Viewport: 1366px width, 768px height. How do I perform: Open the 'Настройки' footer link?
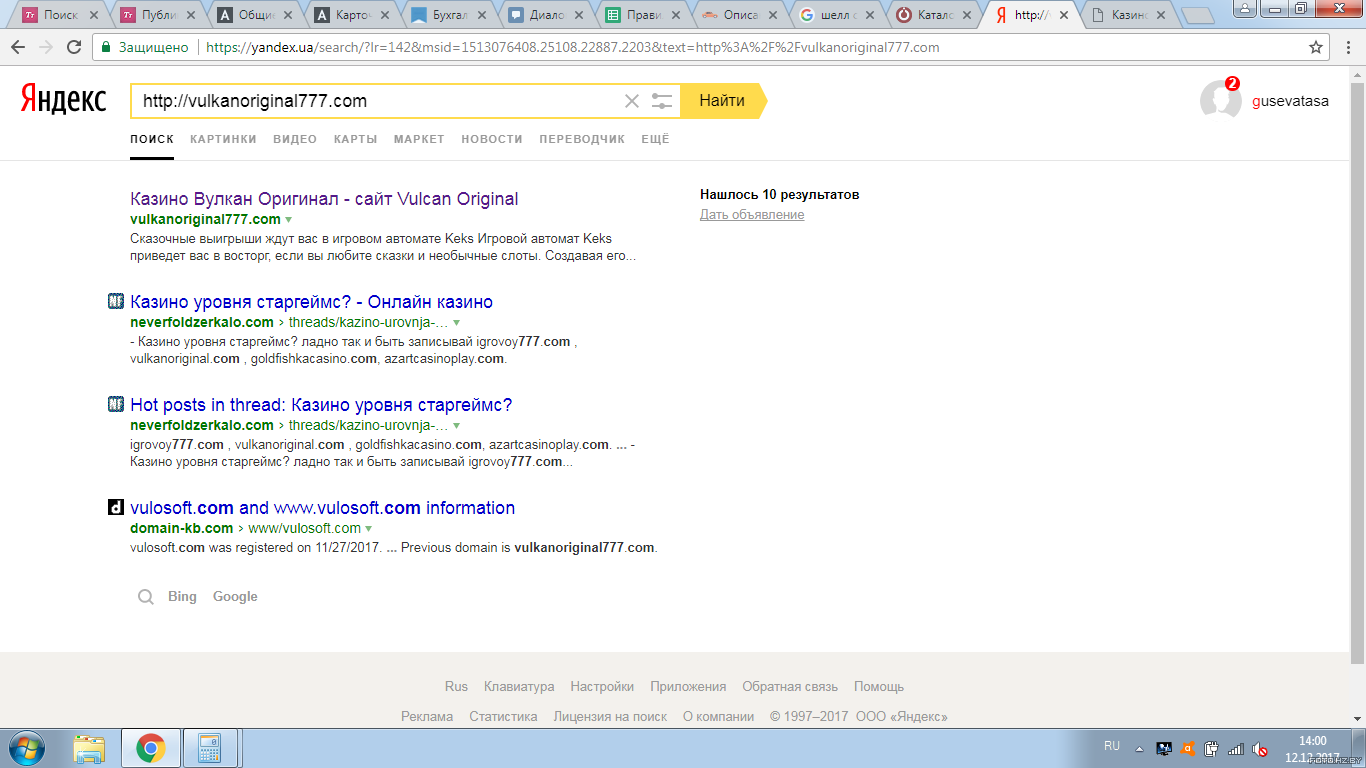click(602, 687)
